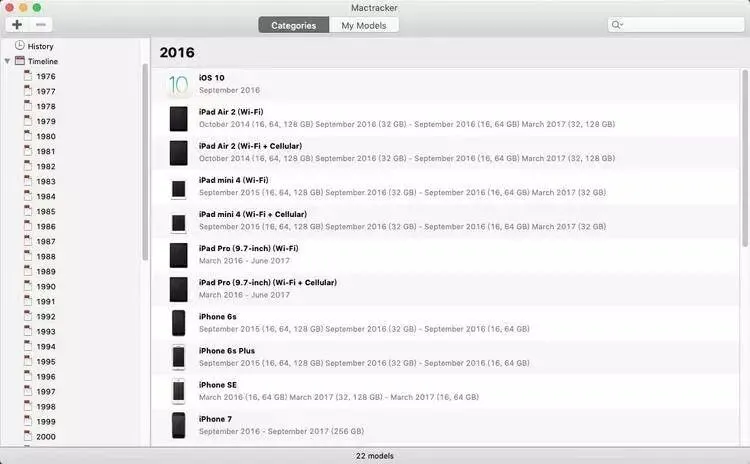Click the iPhone SE device icon
The image size is (750, 464).
pos(178,391)
